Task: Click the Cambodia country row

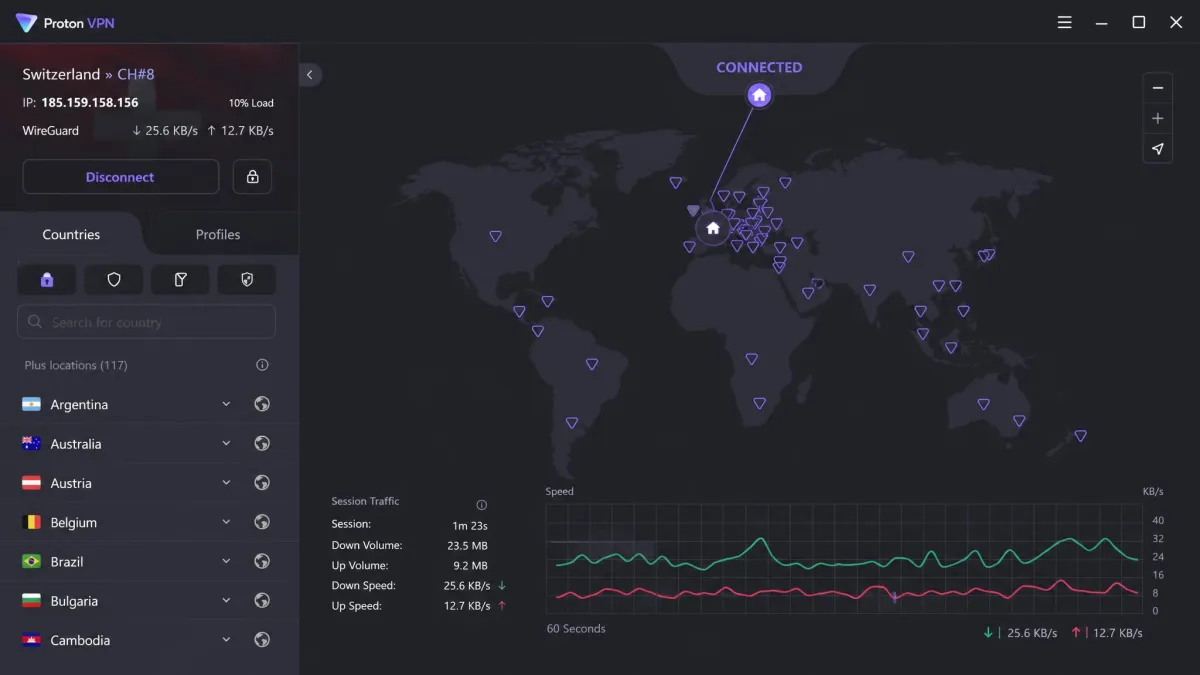Action: tap(149, 640)
